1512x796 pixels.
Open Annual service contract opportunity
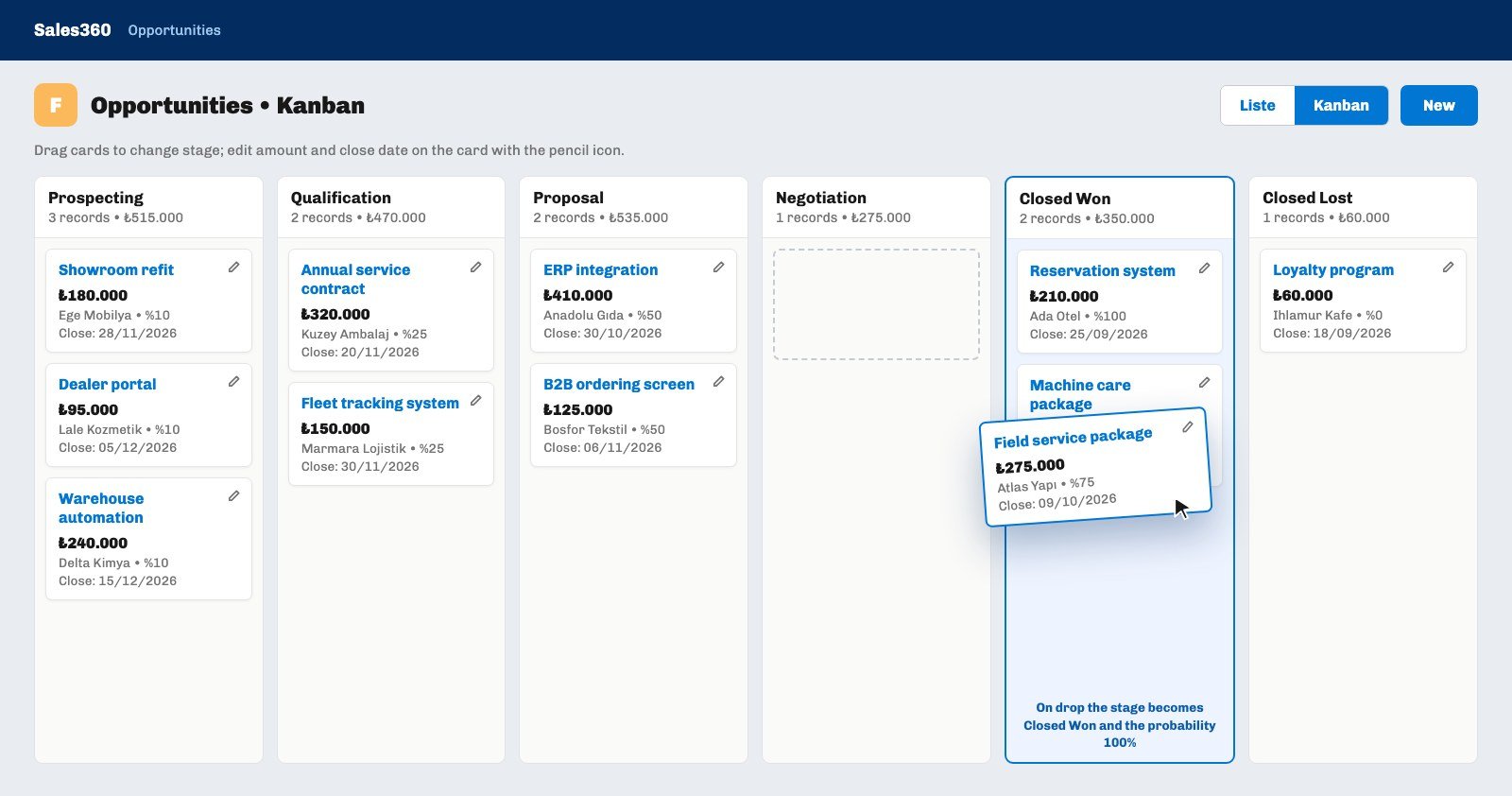pos(355,279)
